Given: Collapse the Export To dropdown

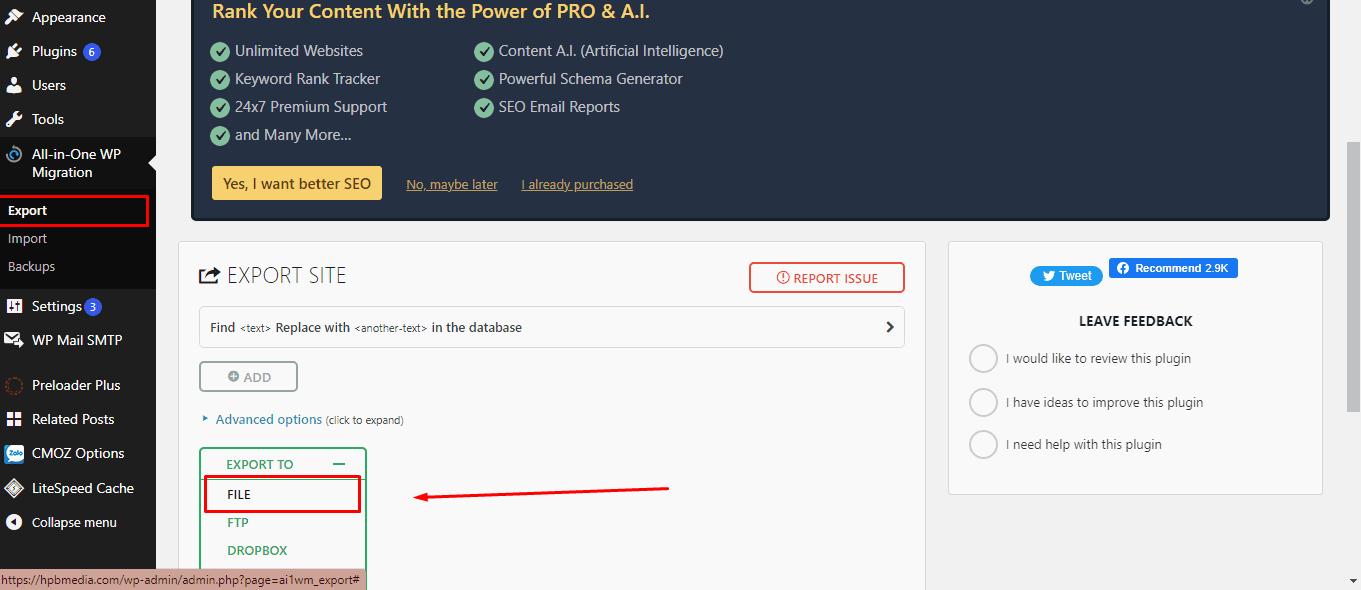Looking at the screenshot, I should pos(339,464).
